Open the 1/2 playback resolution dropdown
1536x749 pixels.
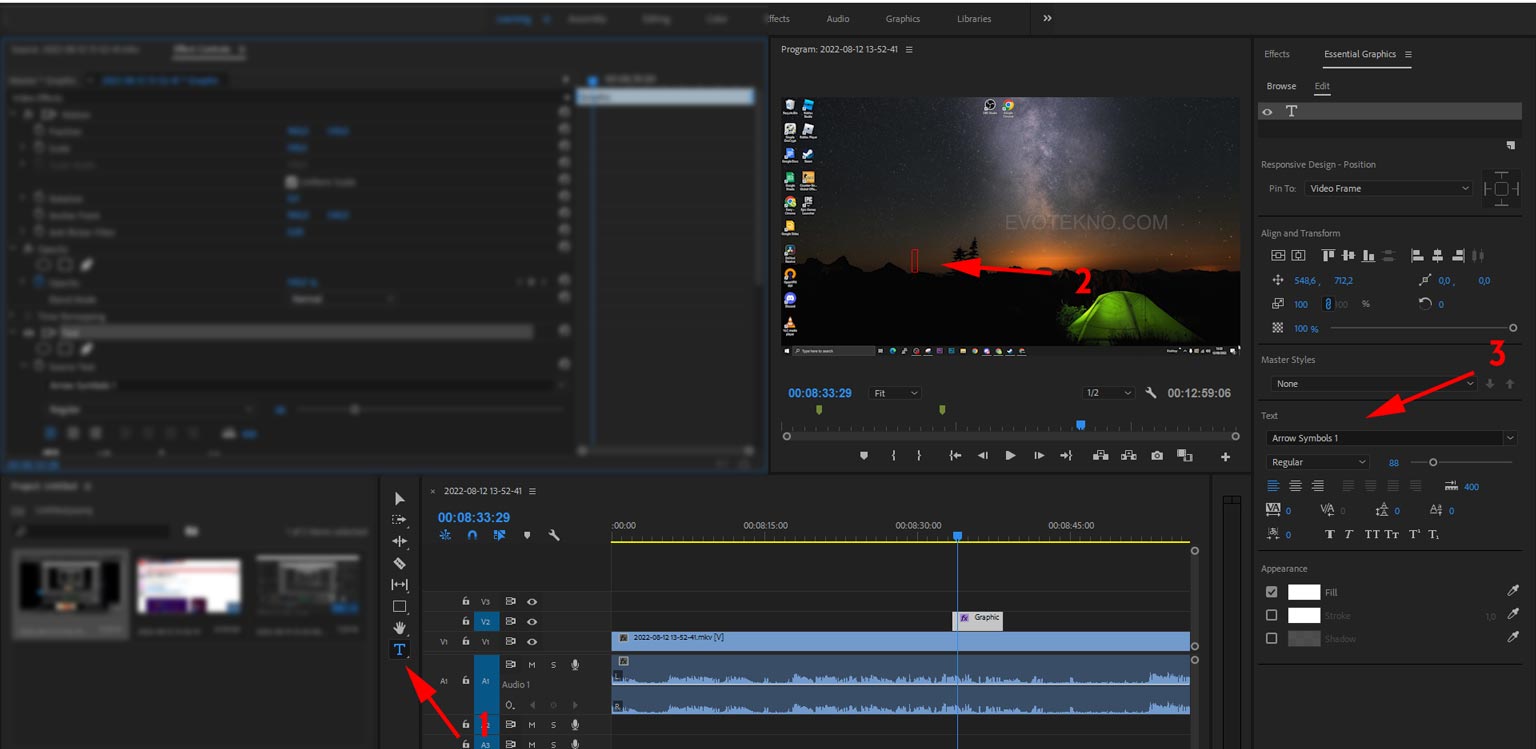1107,392
